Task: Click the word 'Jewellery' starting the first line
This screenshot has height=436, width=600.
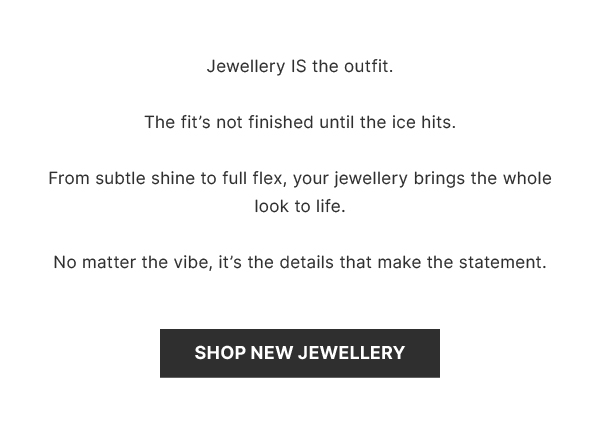Action: [246, 67]
